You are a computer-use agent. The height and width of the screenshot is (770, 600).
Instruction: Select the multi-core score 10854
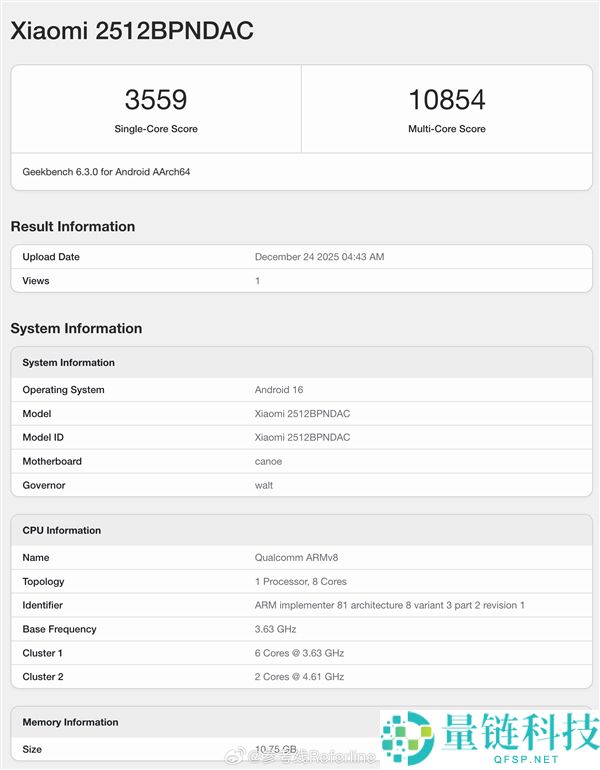pos(446,100)
